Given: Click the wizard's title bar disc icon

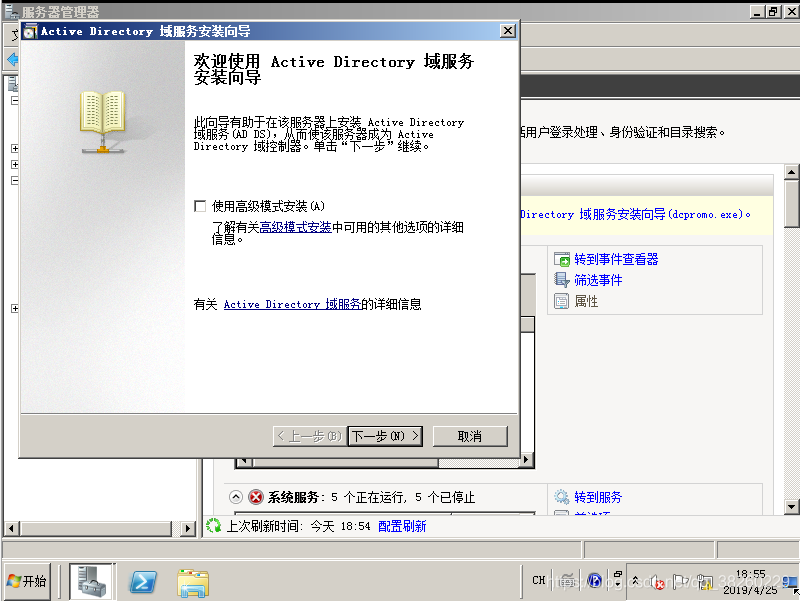Looking at the screenshot, I should [30, 32].
